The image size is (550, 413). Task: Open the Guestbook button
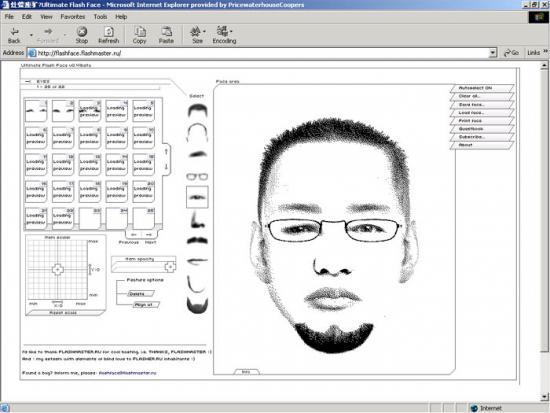(x=481, y=129)
